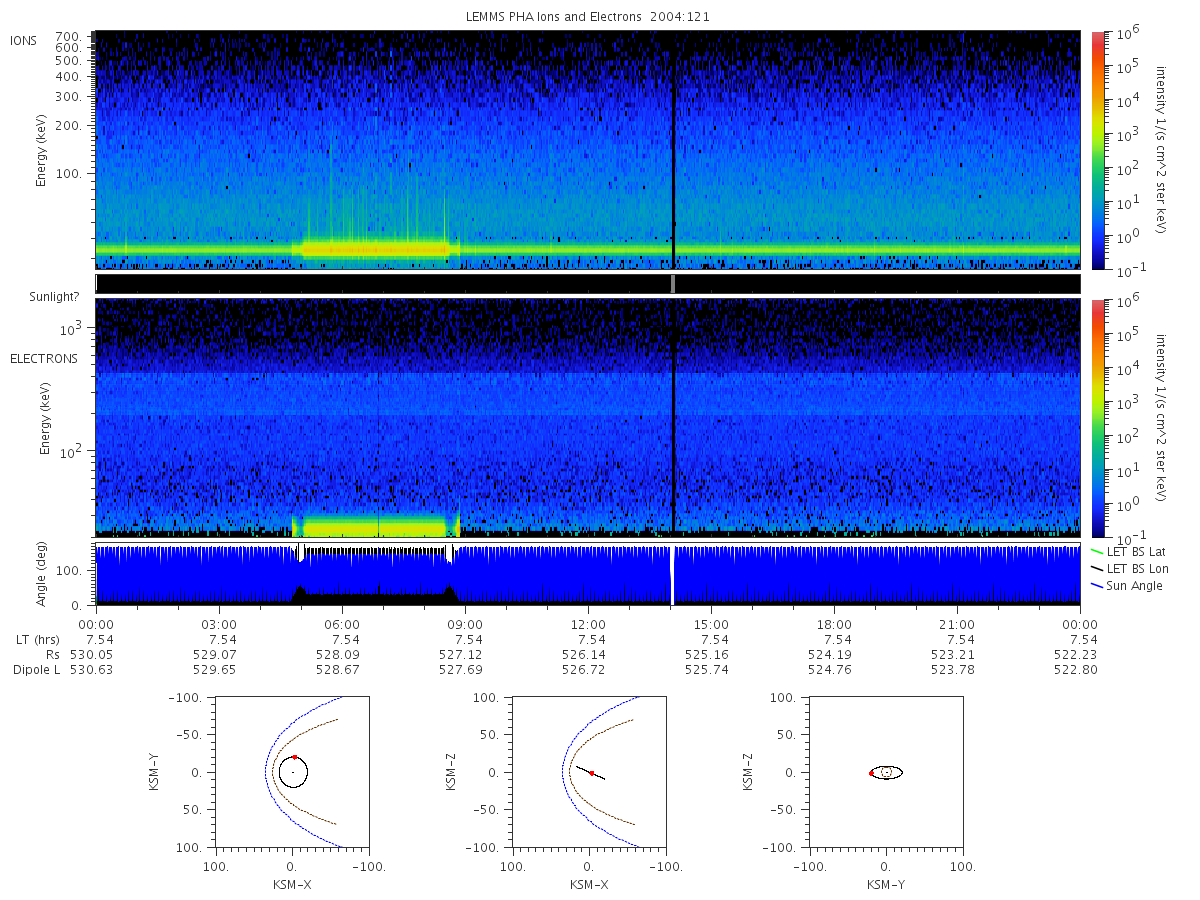1200x900 pixels.
Task: Click the 06:00 time axis label
Action: [343, 625]
